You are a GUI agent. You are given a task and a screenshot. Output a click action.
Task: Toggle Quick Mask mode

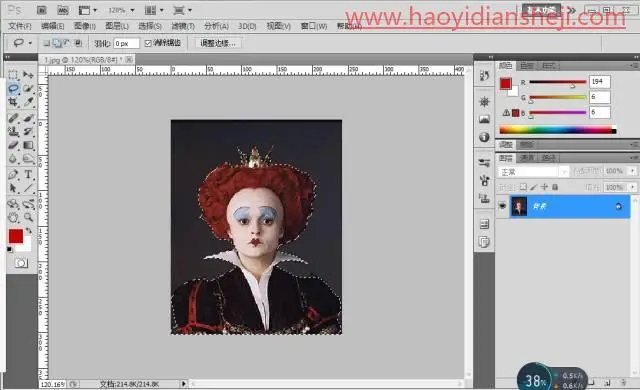point(21,263)
